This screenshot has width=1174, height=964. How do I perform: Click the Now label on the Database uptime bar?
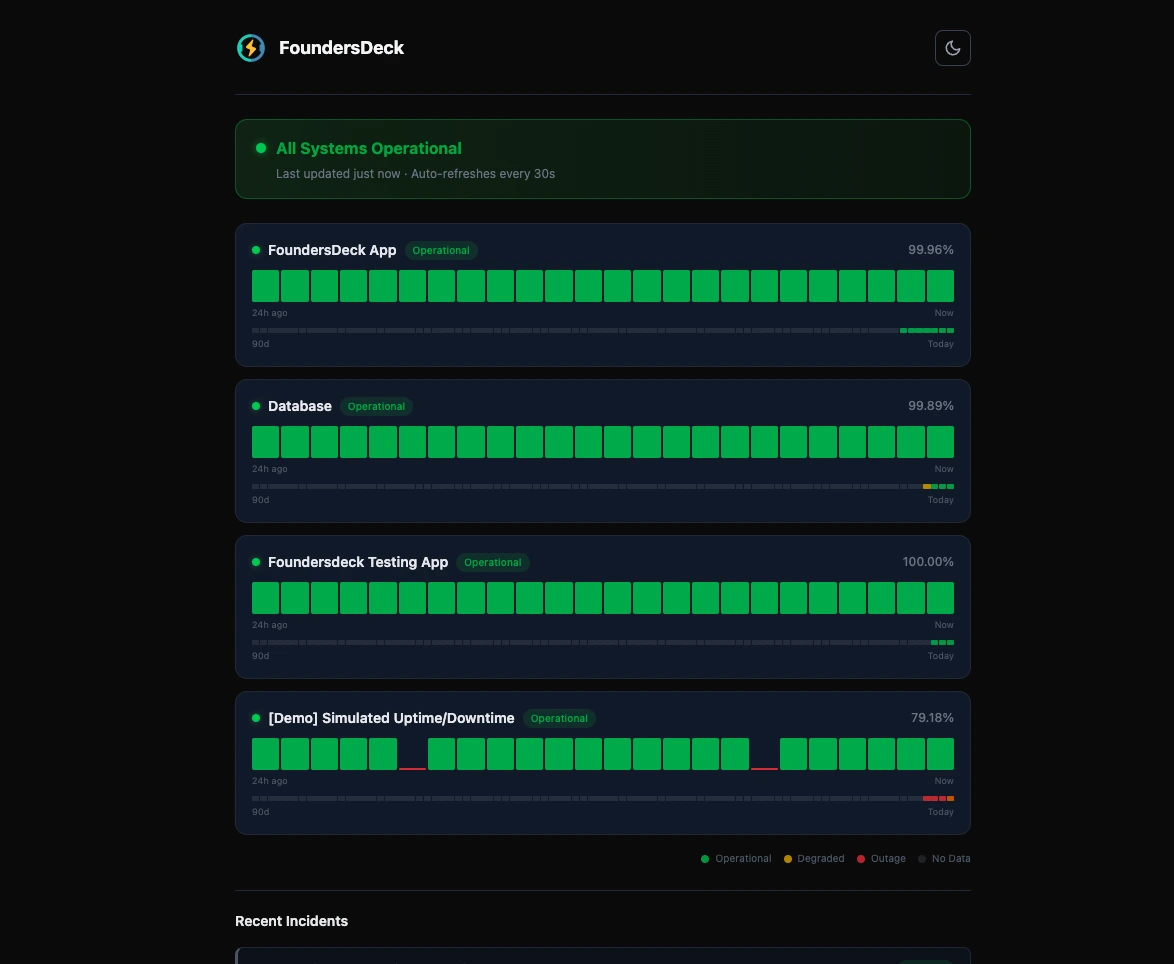[x=944, y=468]
